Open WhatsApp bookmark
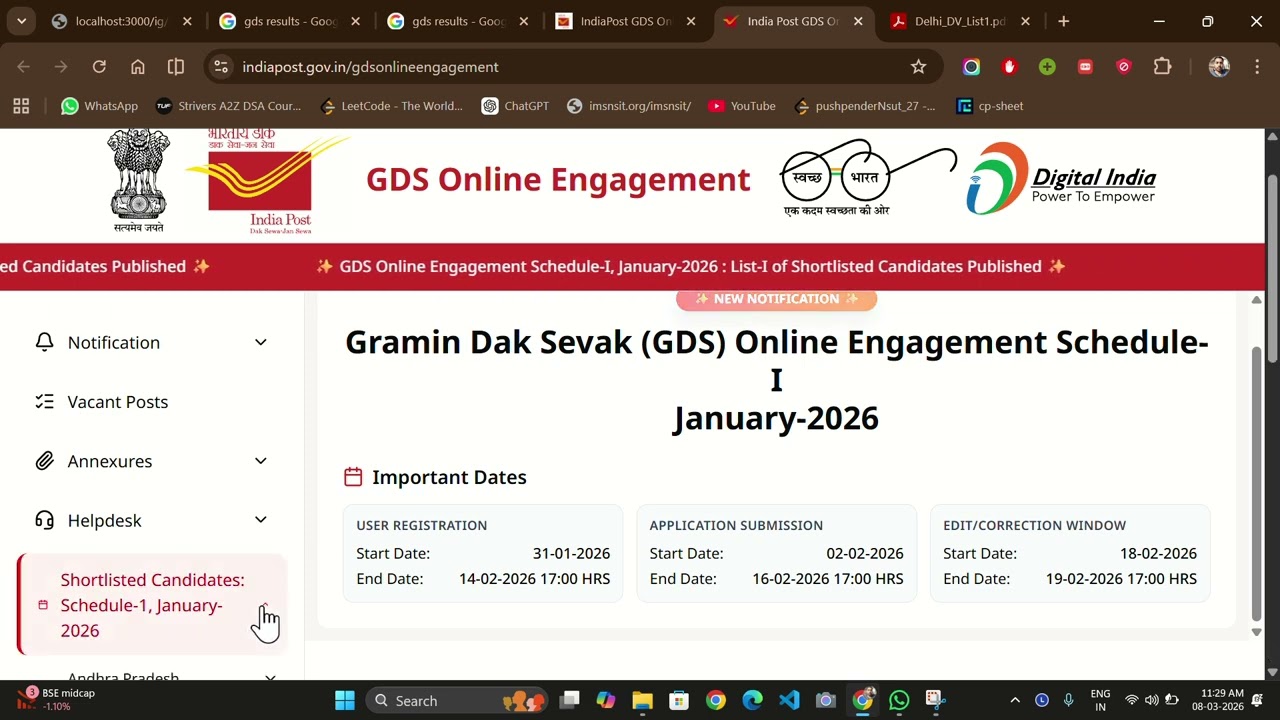 coord(99,106)
